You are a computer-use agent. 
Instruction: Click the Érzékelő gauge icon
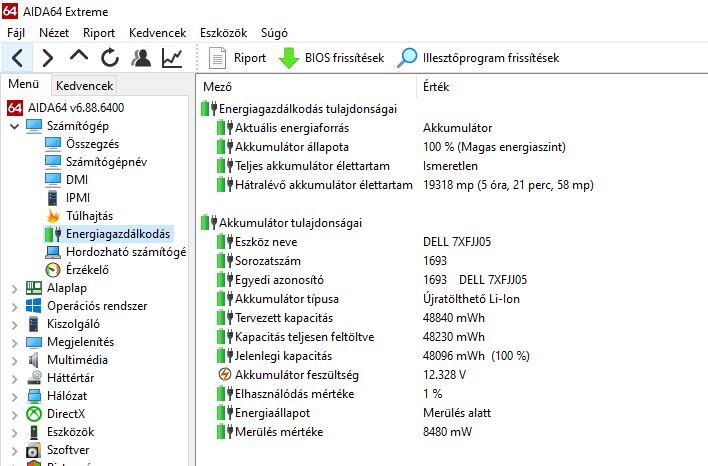point(53,270)
